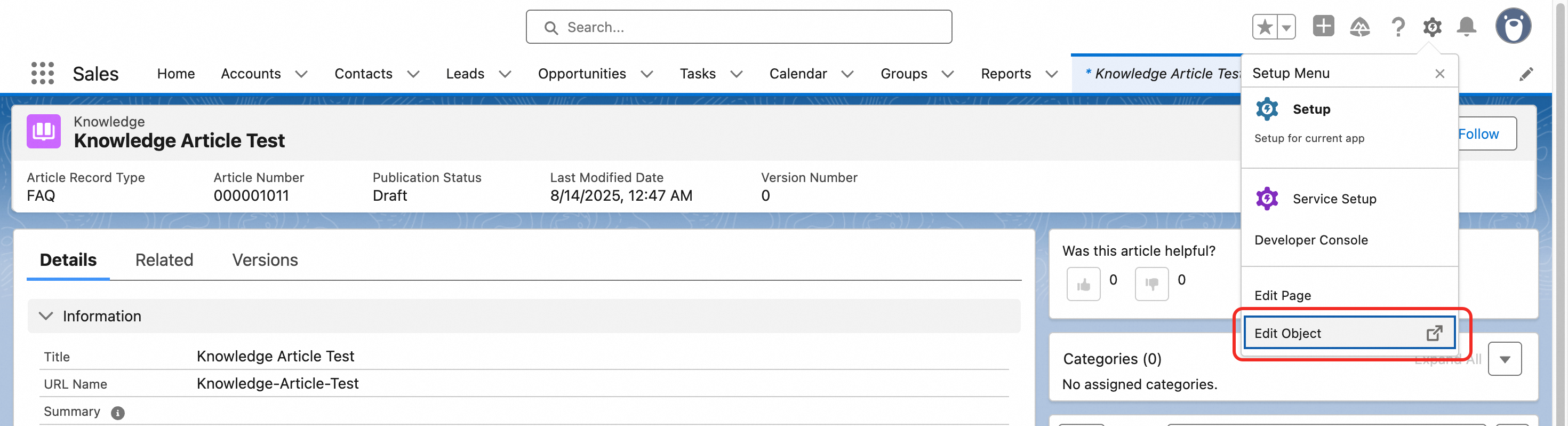The image size is (1568, 426).
Task: Click the thumbs down icon
Action: click(1151, 284)
